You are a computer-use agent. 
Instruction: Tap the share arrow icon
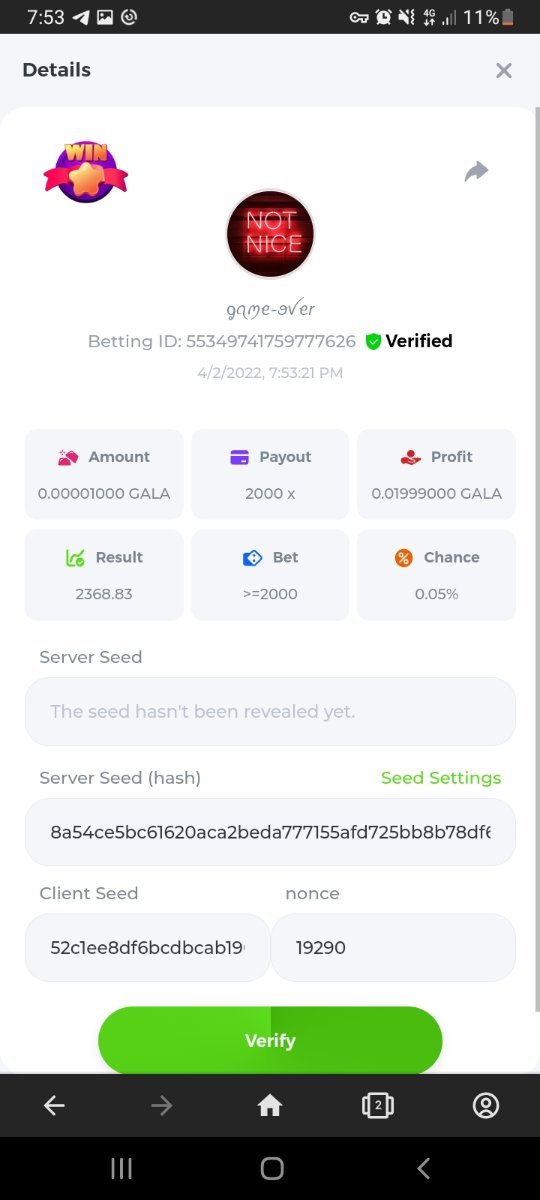tap(477, 171)
